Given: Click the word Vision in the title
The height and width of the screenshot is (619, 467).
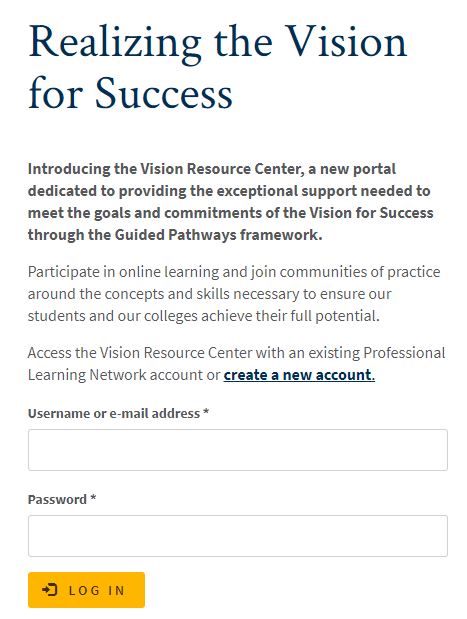Looking at the screenshot, I should 346,43.
